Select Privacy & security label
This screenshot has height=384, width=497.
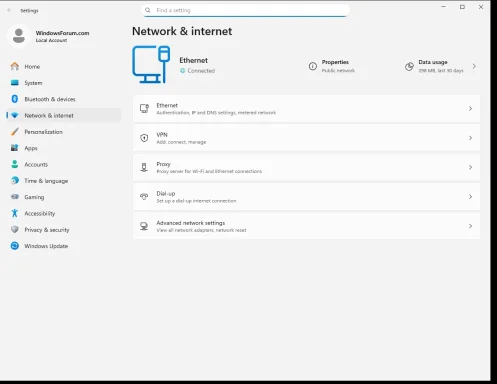(47, 230)
